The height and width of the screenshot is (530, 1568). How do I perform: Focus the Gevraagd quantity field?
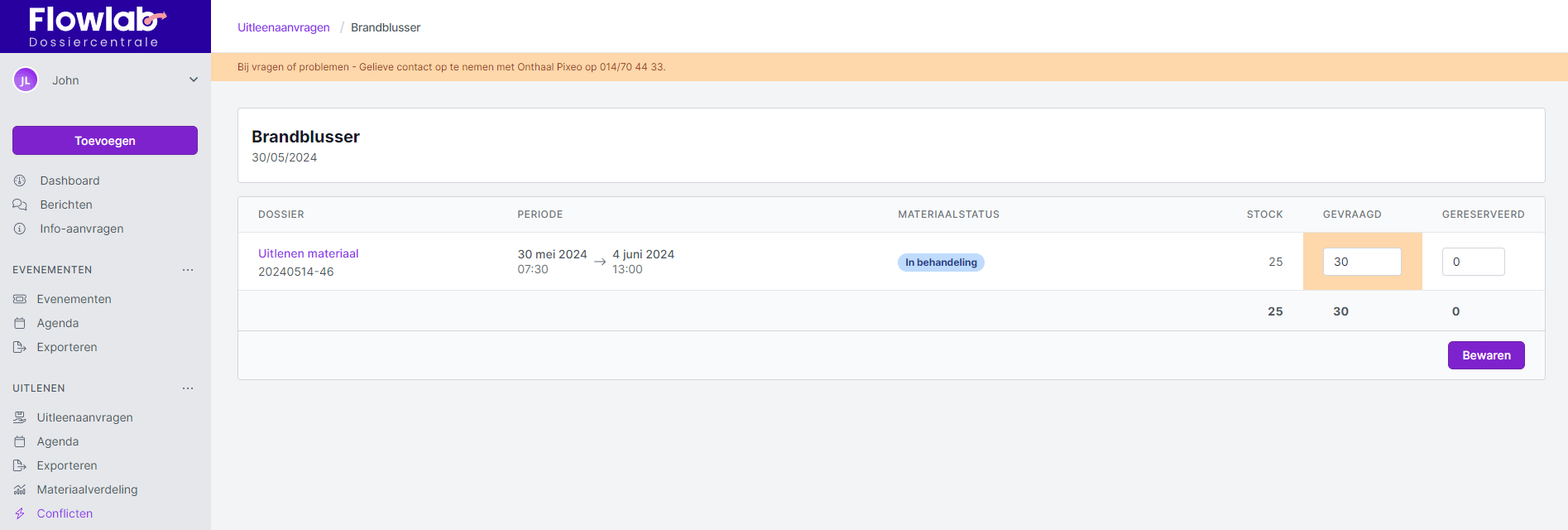(1361, 262)
